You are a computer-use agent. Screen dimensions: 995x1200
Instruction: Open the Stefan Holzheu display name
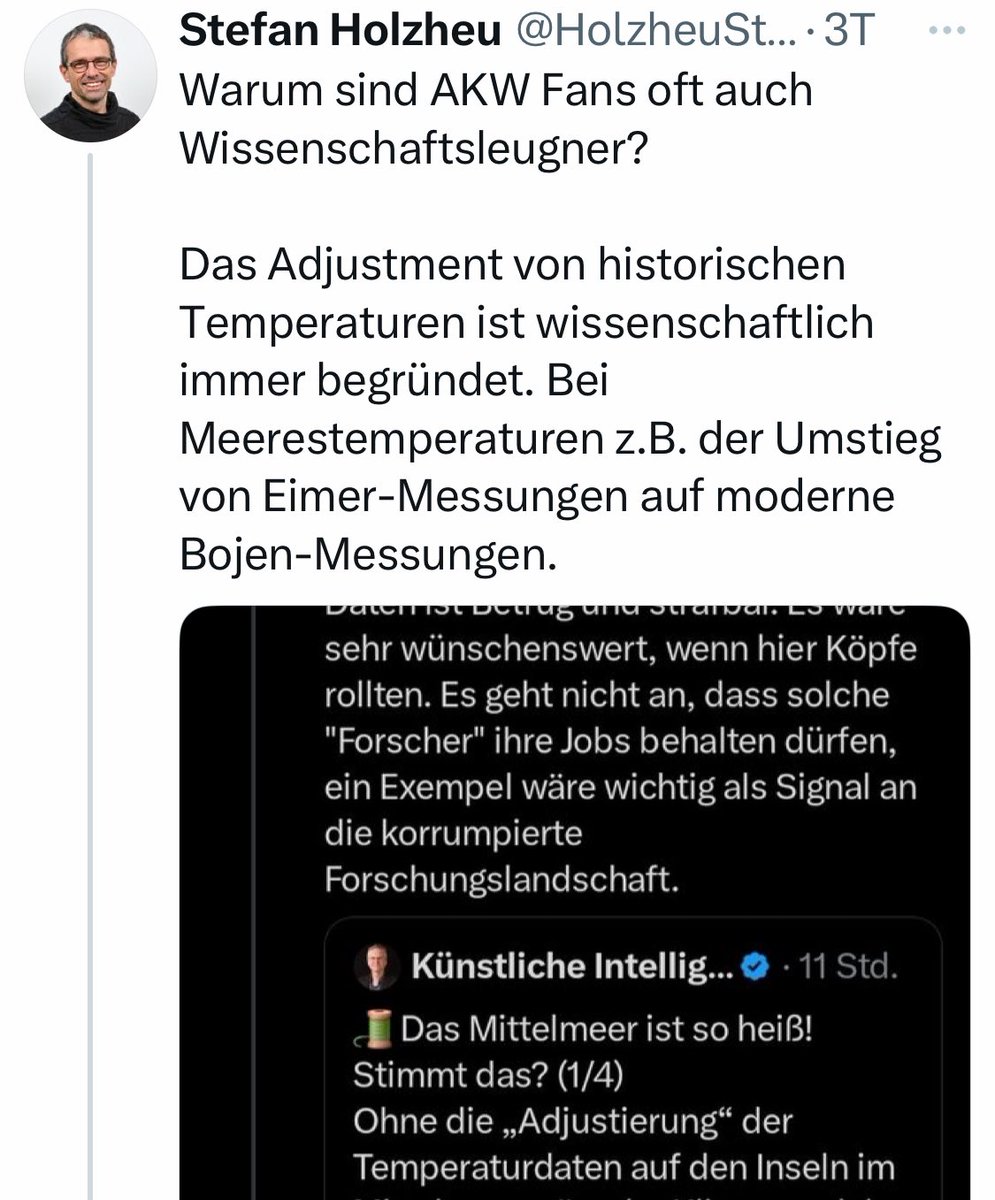[x=339, y=32]
